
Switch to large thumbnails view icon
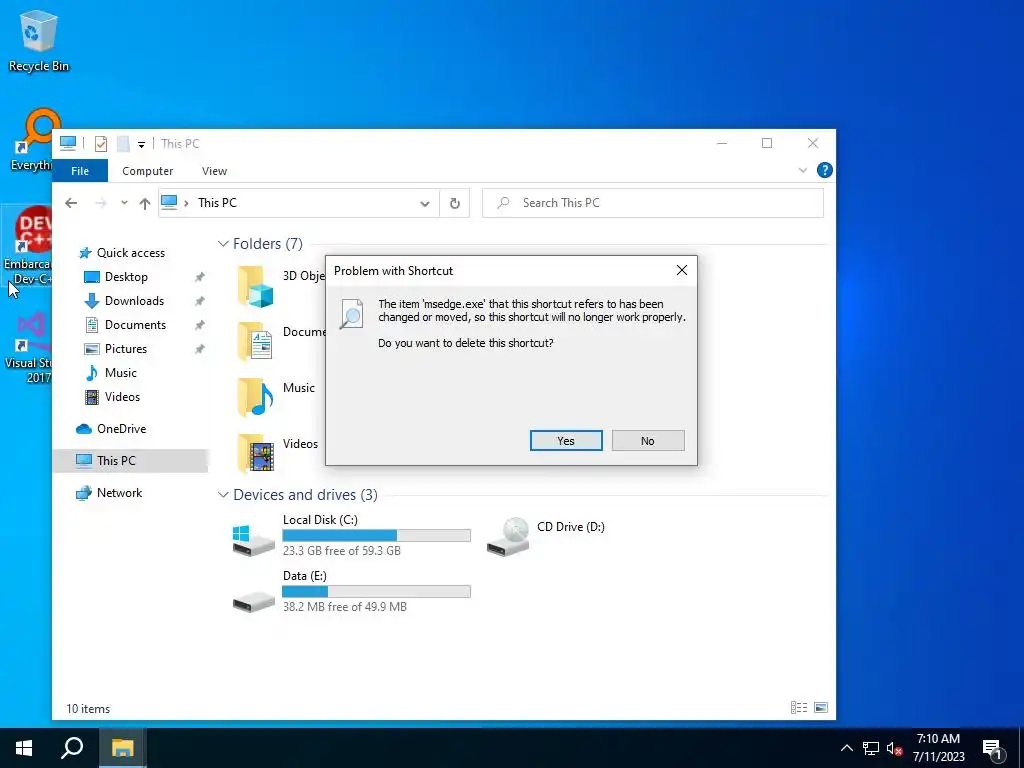point(821,708)
